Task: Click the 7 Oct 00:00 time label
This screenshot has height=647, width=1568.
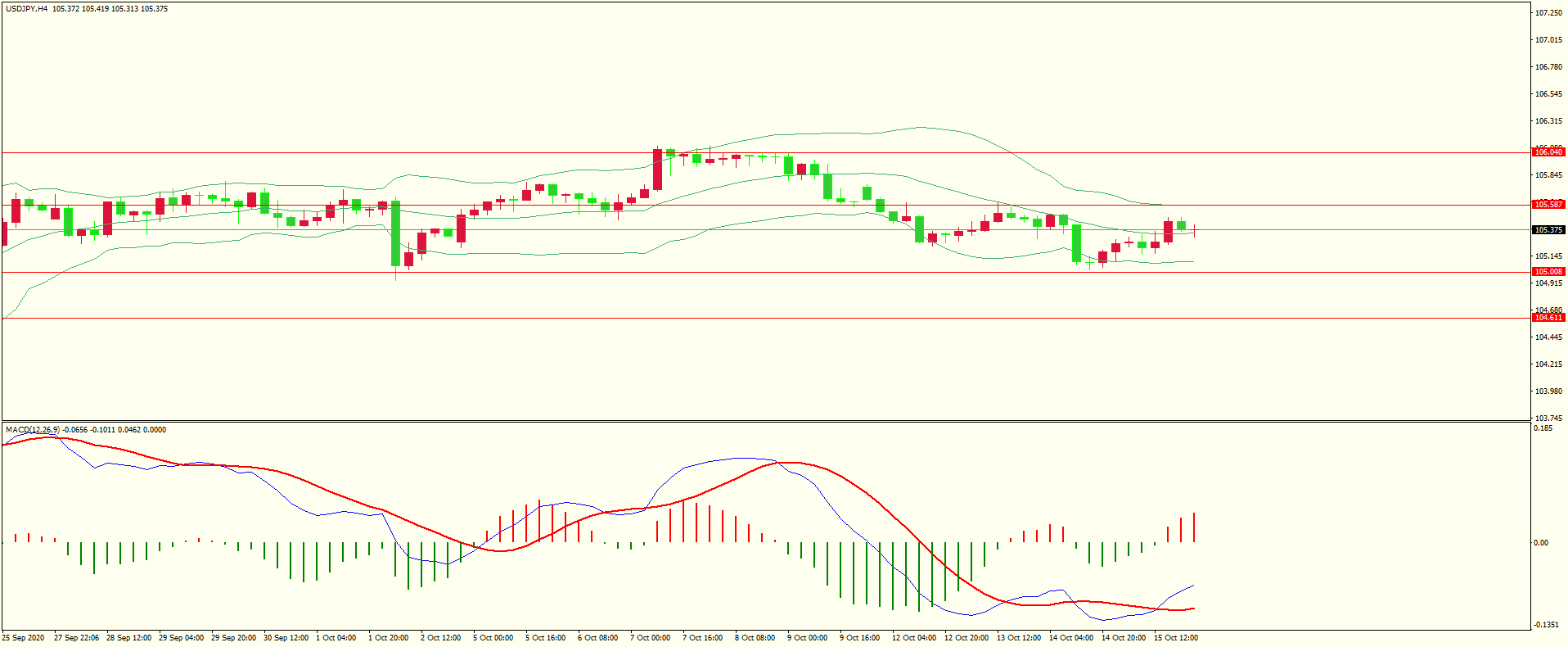Action: pyautogui.click(x=650, y=638)
